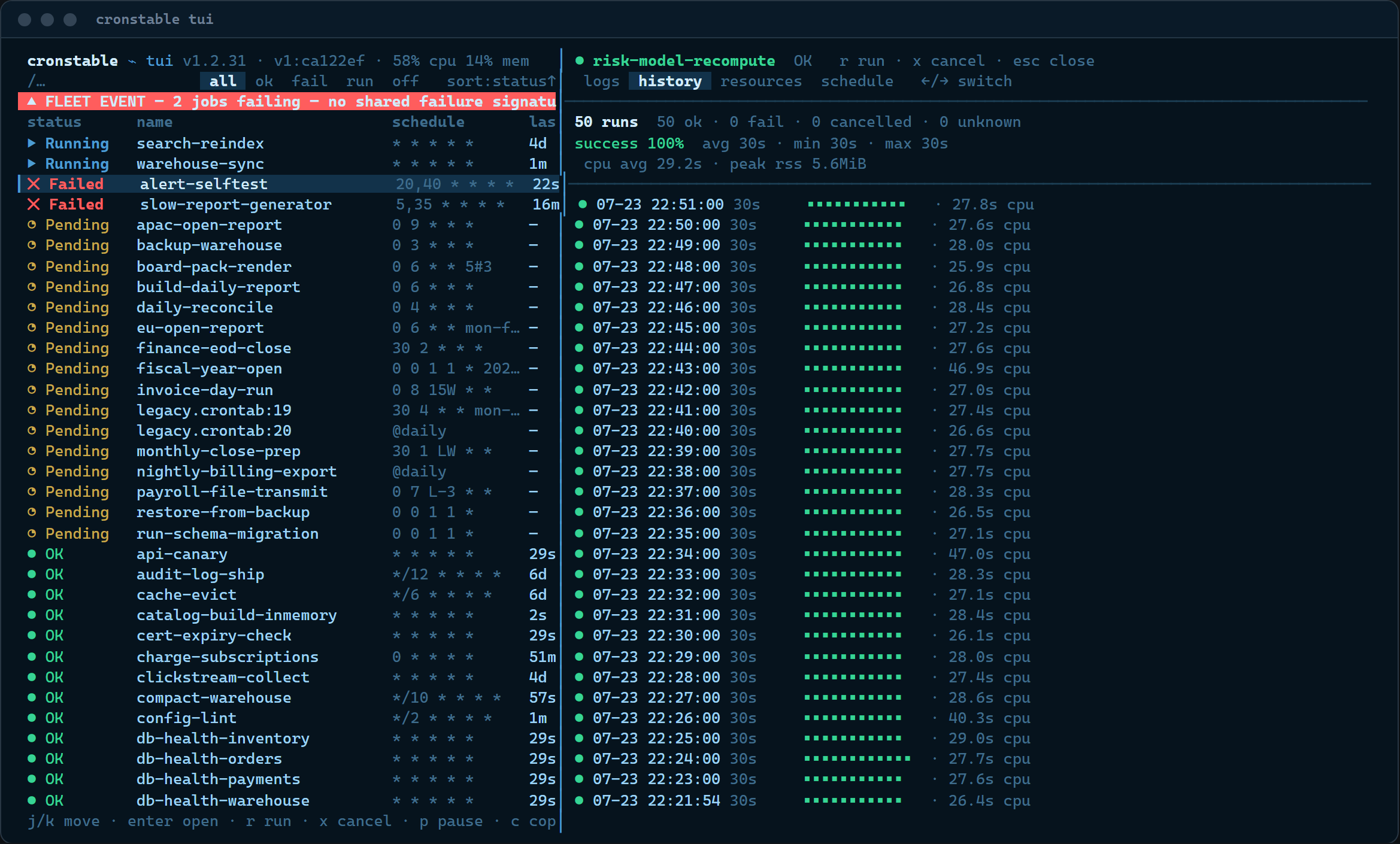Click the pending clock icon for backup-warehouse
This screenshot has height=844, width=1400.
(32, 245)
